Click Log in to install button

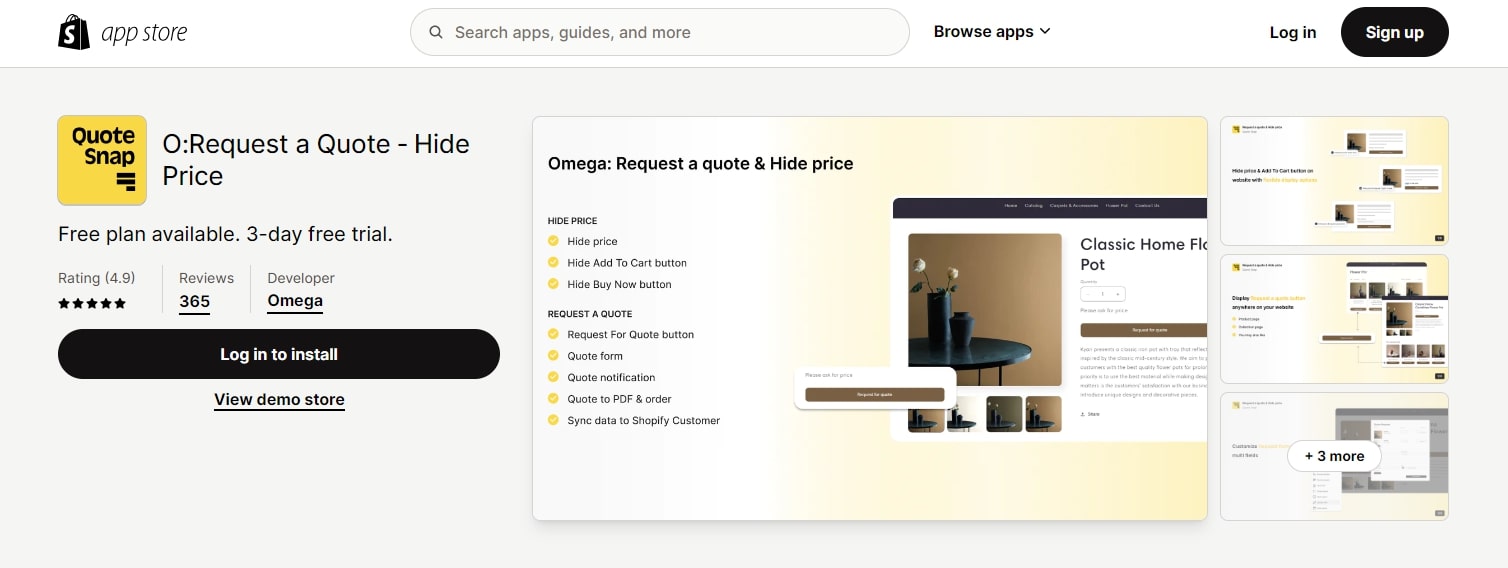point(279,354)
